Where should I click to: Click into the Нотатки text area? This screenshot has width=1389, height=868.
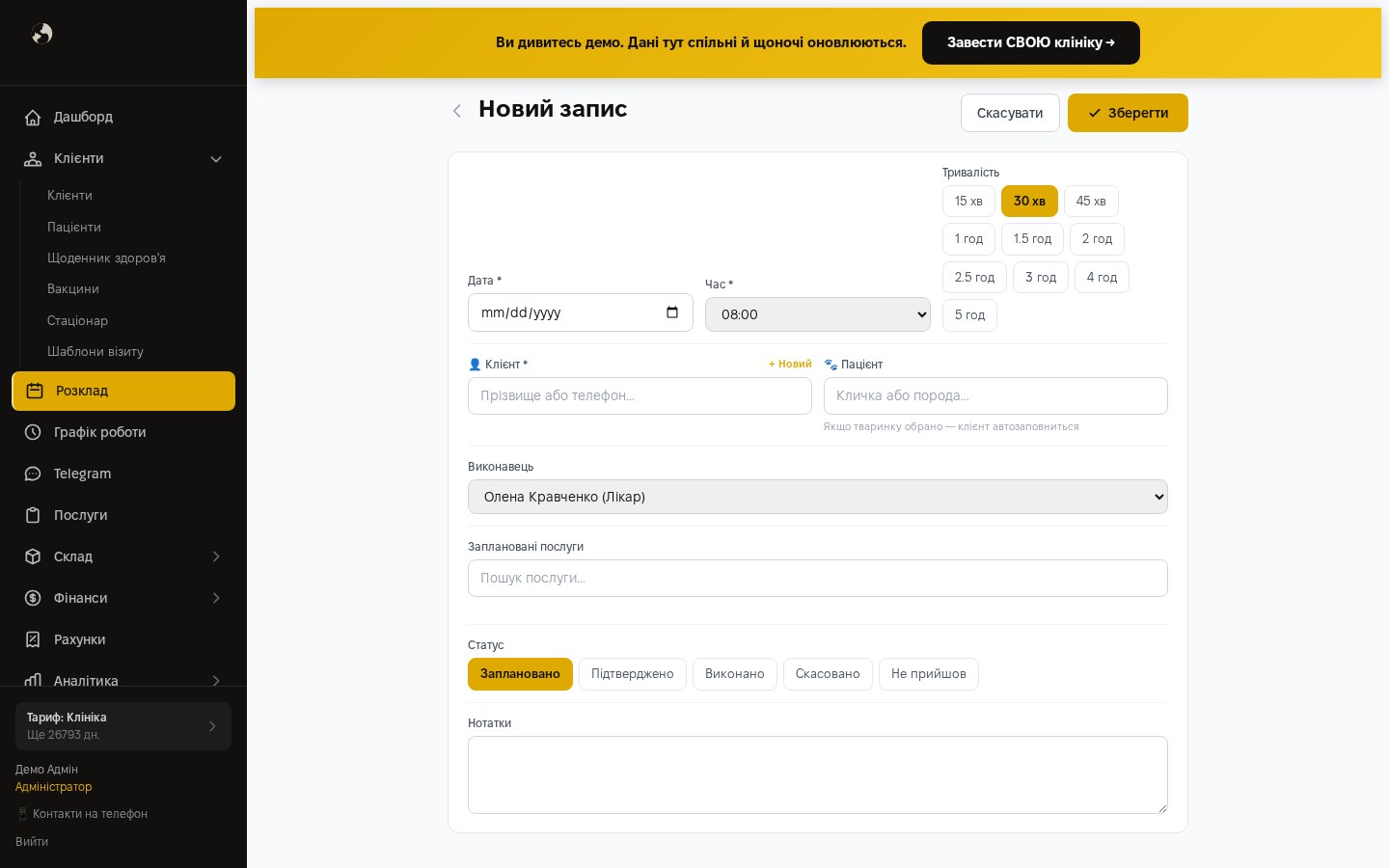click(x=818, y=774)
